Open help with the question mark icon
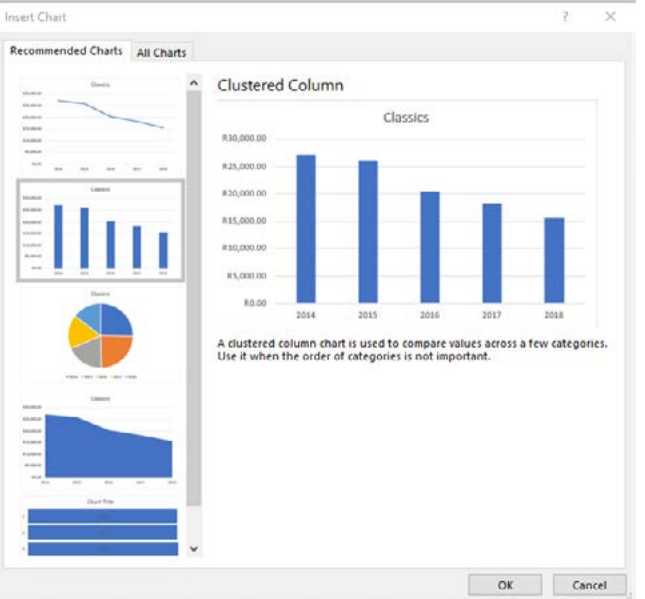 (x=565, y=16)
